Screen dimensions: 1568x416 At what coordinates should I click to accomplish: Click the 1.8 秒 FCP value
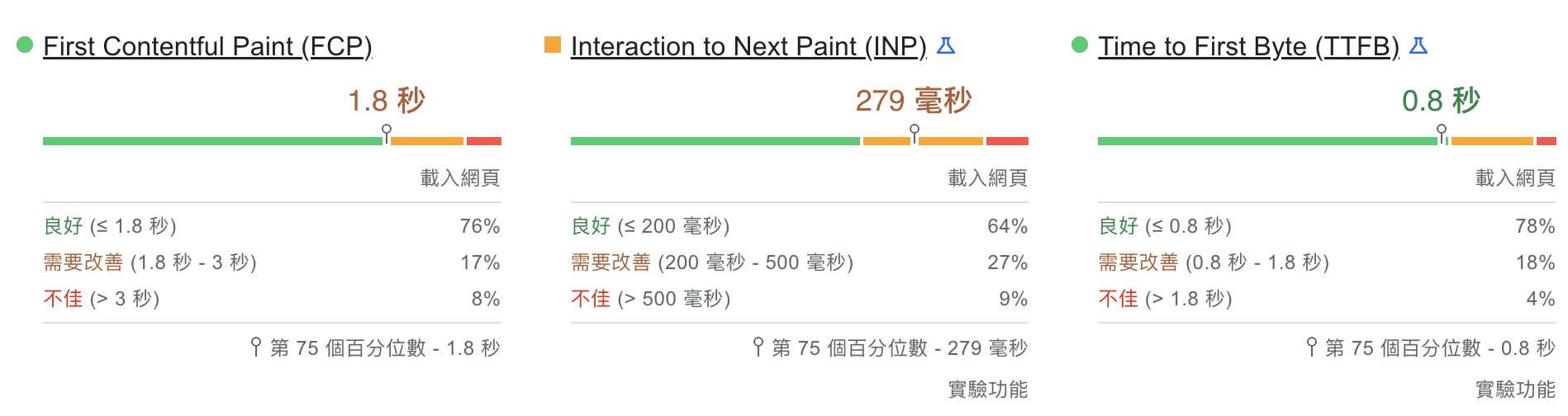[386, 101]
